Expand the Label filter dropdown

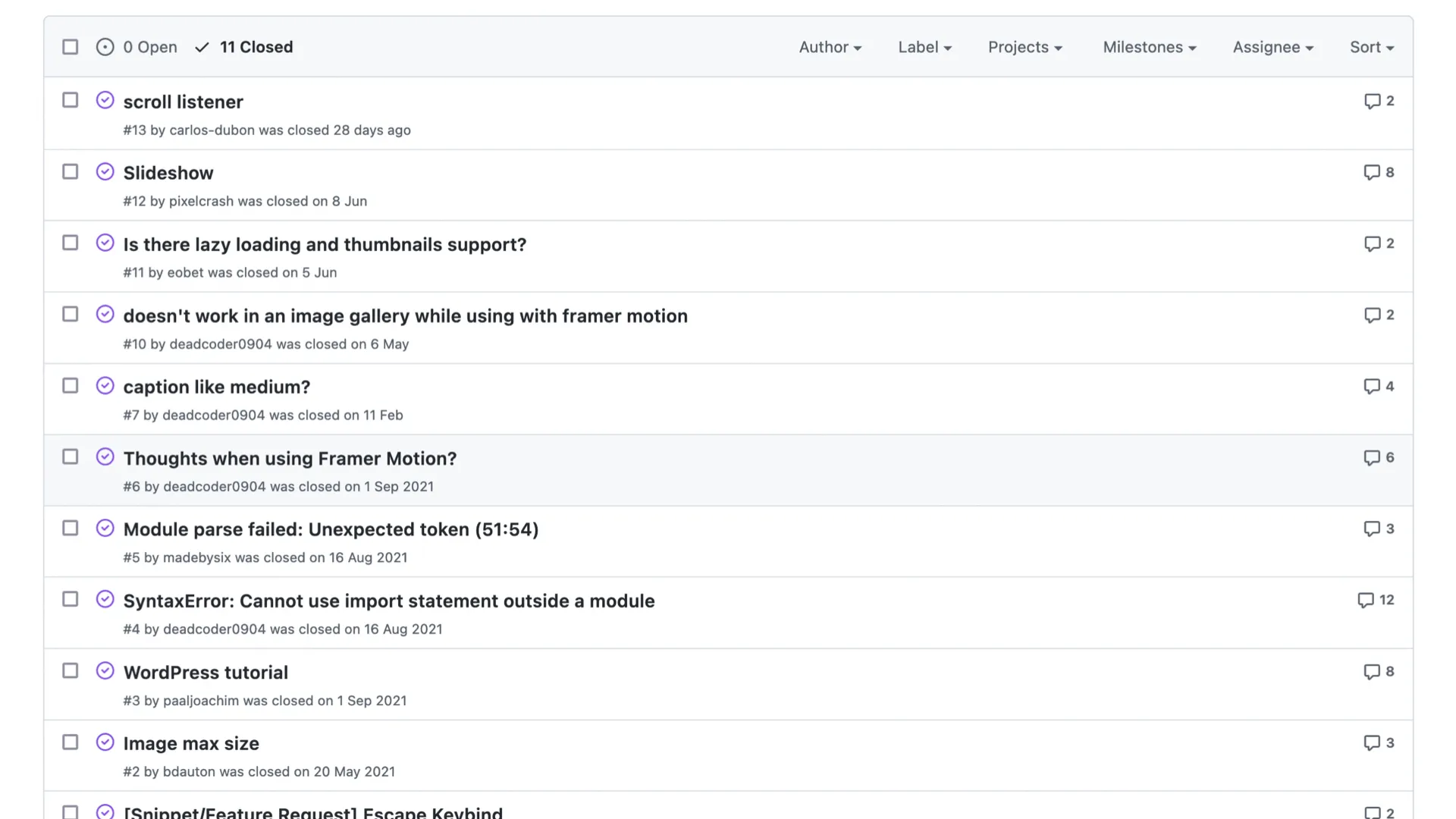(924, 47)
